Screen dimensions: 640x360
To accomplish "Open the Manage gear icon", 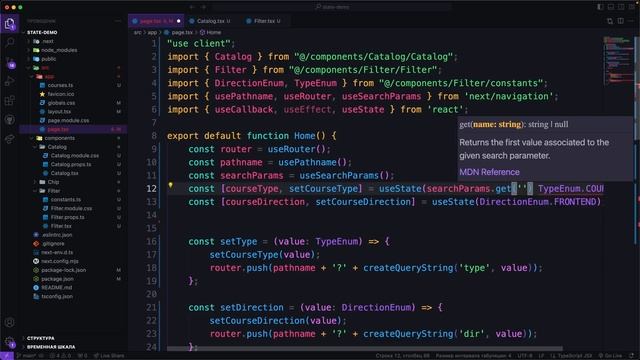I will coord(10,342).
